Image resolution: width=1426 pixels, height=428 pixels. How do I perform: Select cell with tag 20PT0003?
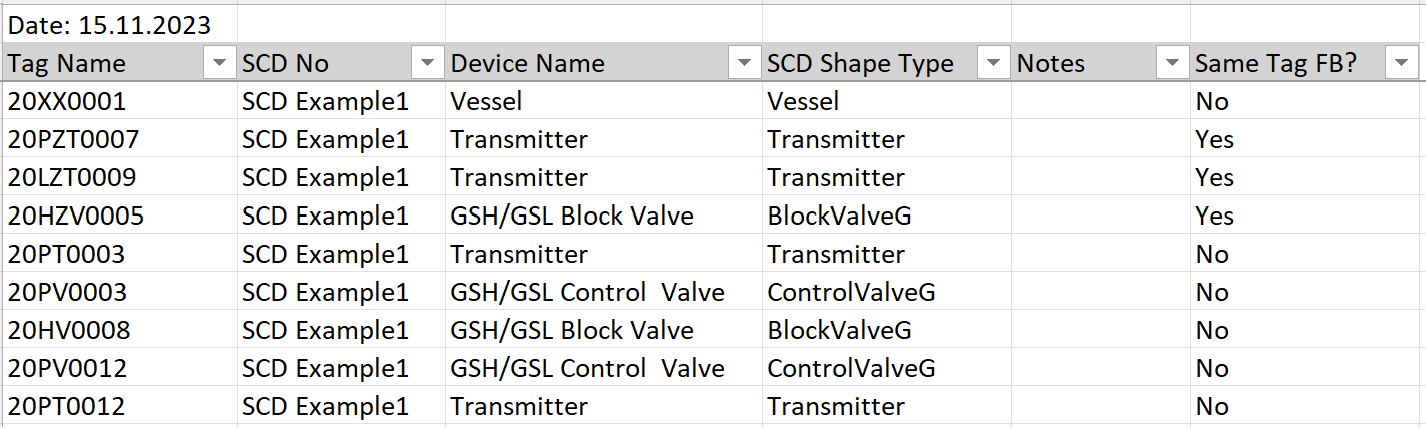tap(119, 254)
